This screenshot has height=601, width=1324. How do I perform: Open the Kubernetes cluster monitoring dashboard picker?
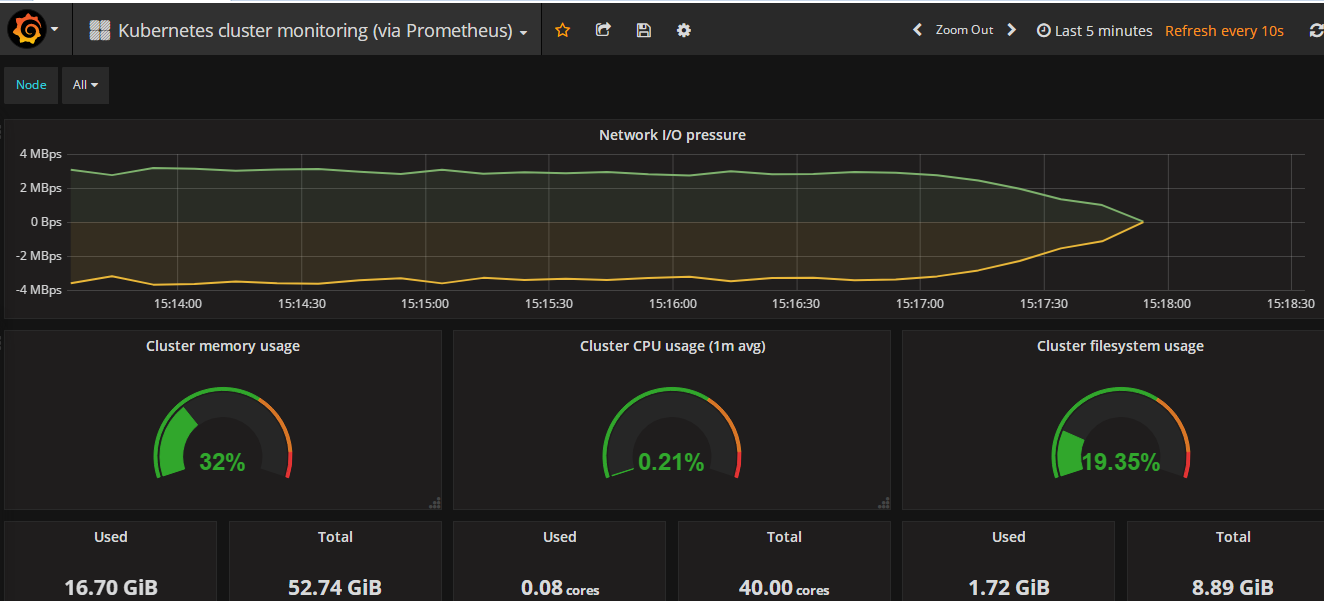coord(308,30)
